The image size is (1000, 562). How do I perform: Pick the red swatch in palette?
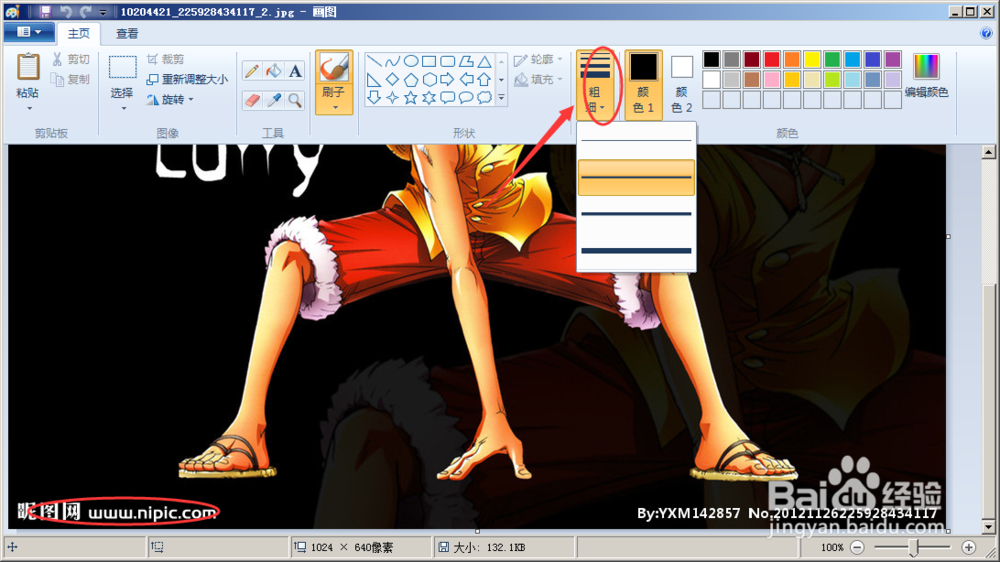tap(772, 59)
